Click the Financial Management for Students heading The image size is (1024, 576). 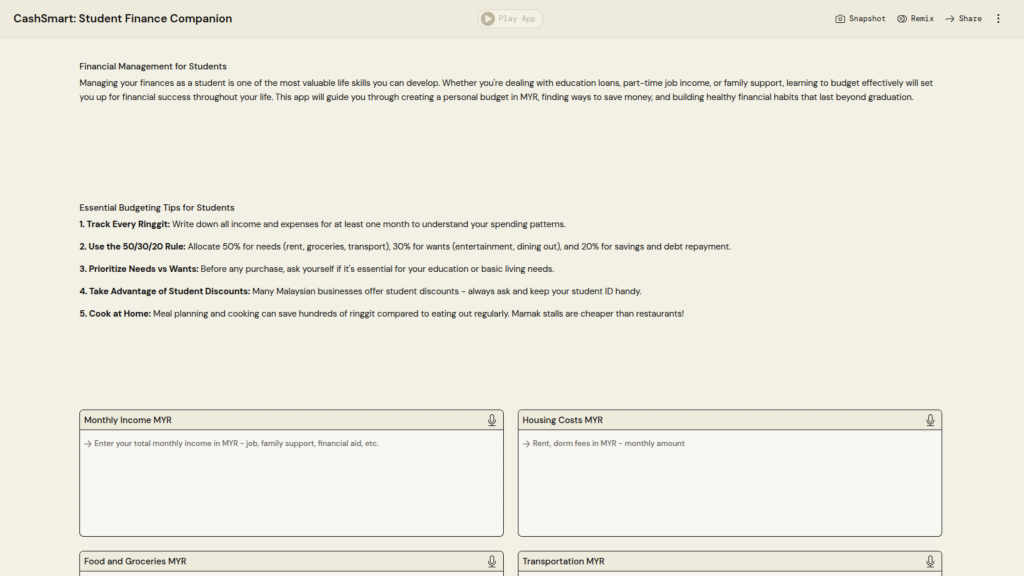[153, 67]
